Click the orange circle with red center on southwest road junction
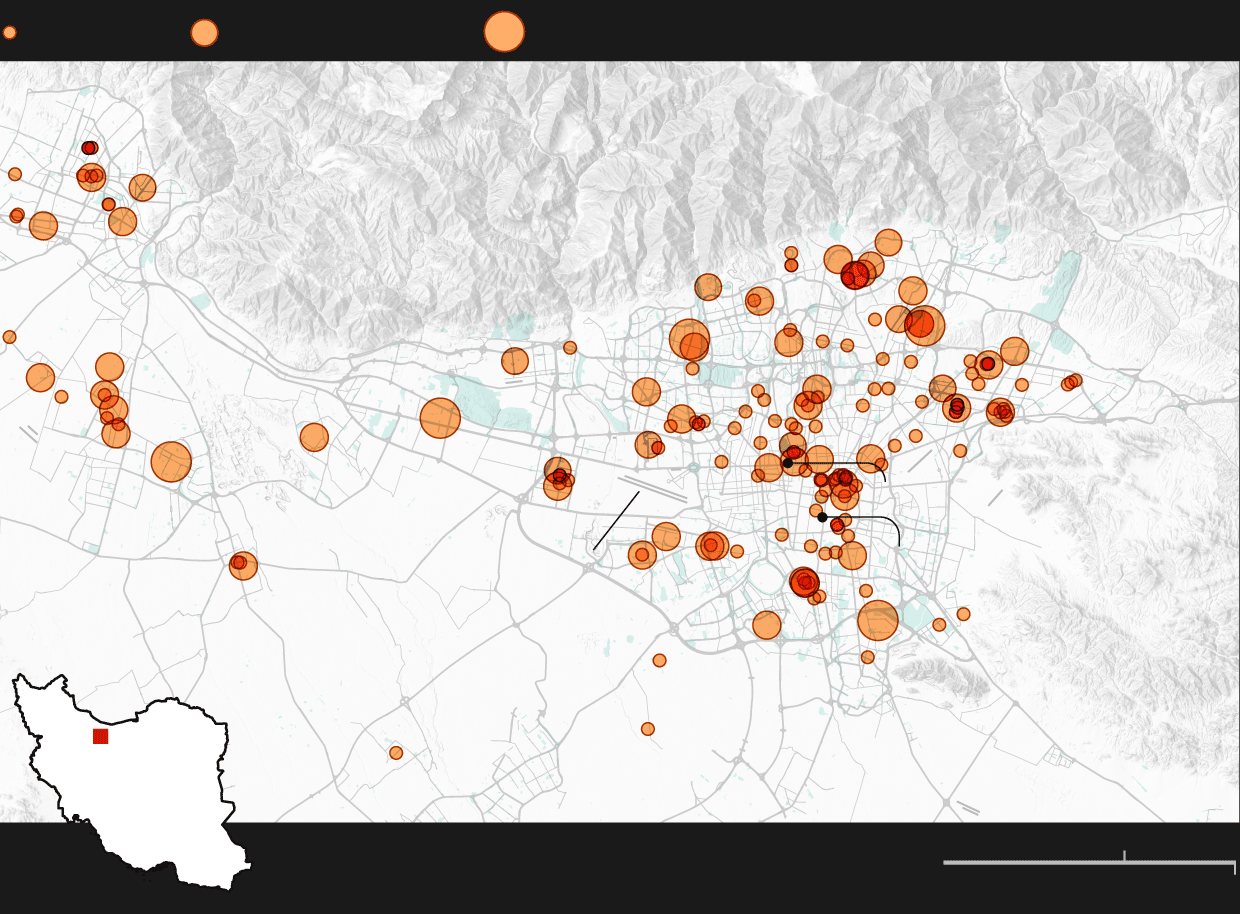The height and width of the screenshot is (914, 1240). point(242,565)
